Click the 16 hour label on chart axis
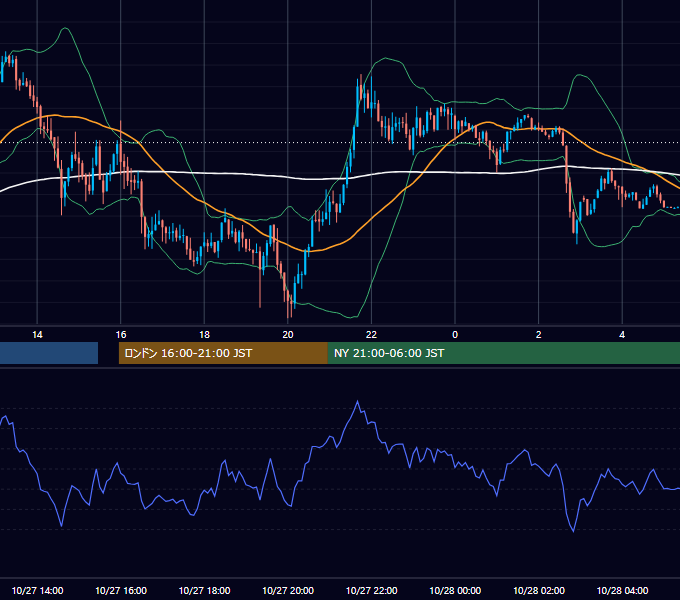This screenshot has height=600, width=680. coord(121,335)
